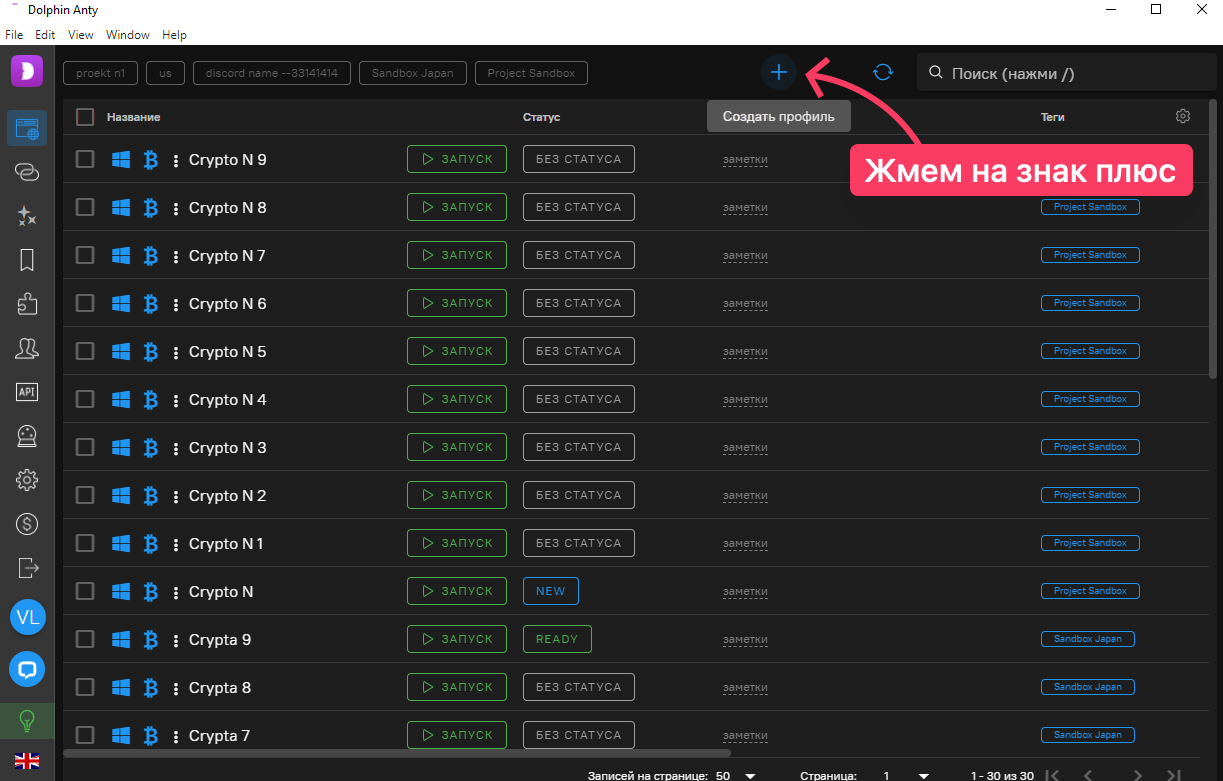The height and width of the screenshot is (781, 1223).
Task: Open the Window menu
Action: click(x=127, y=35)
